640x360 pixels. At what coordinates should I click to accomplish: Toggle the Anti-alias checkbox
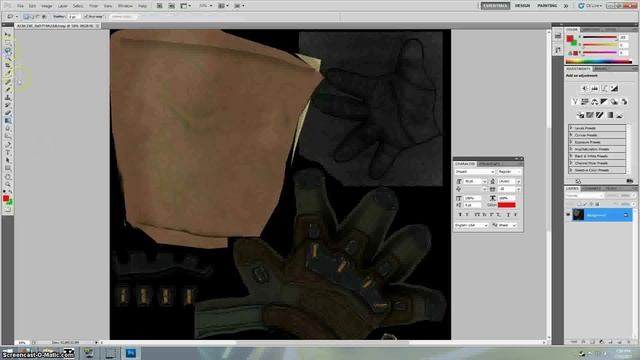[x=86, y=17]
